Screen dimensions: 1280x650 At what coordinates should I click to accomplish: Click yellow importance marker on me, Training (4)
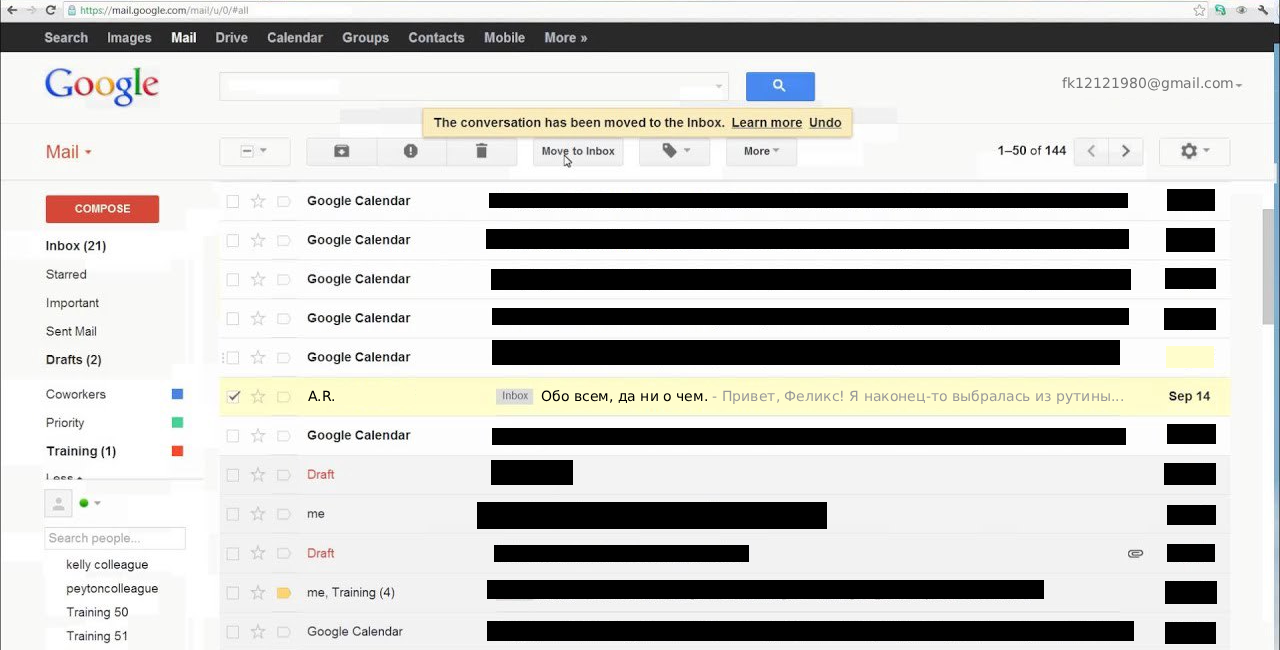pyautogui.click(x=283, y=593)
